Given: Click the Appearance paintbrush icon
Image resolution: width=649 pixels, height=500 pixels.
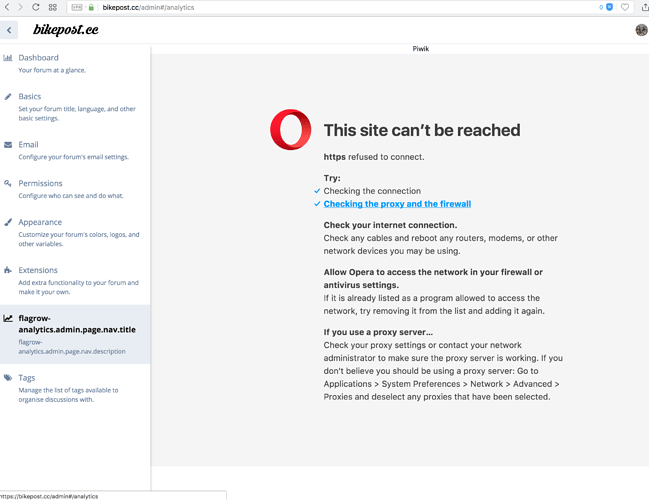Looking at the screenshot, I should click(8, 222).
